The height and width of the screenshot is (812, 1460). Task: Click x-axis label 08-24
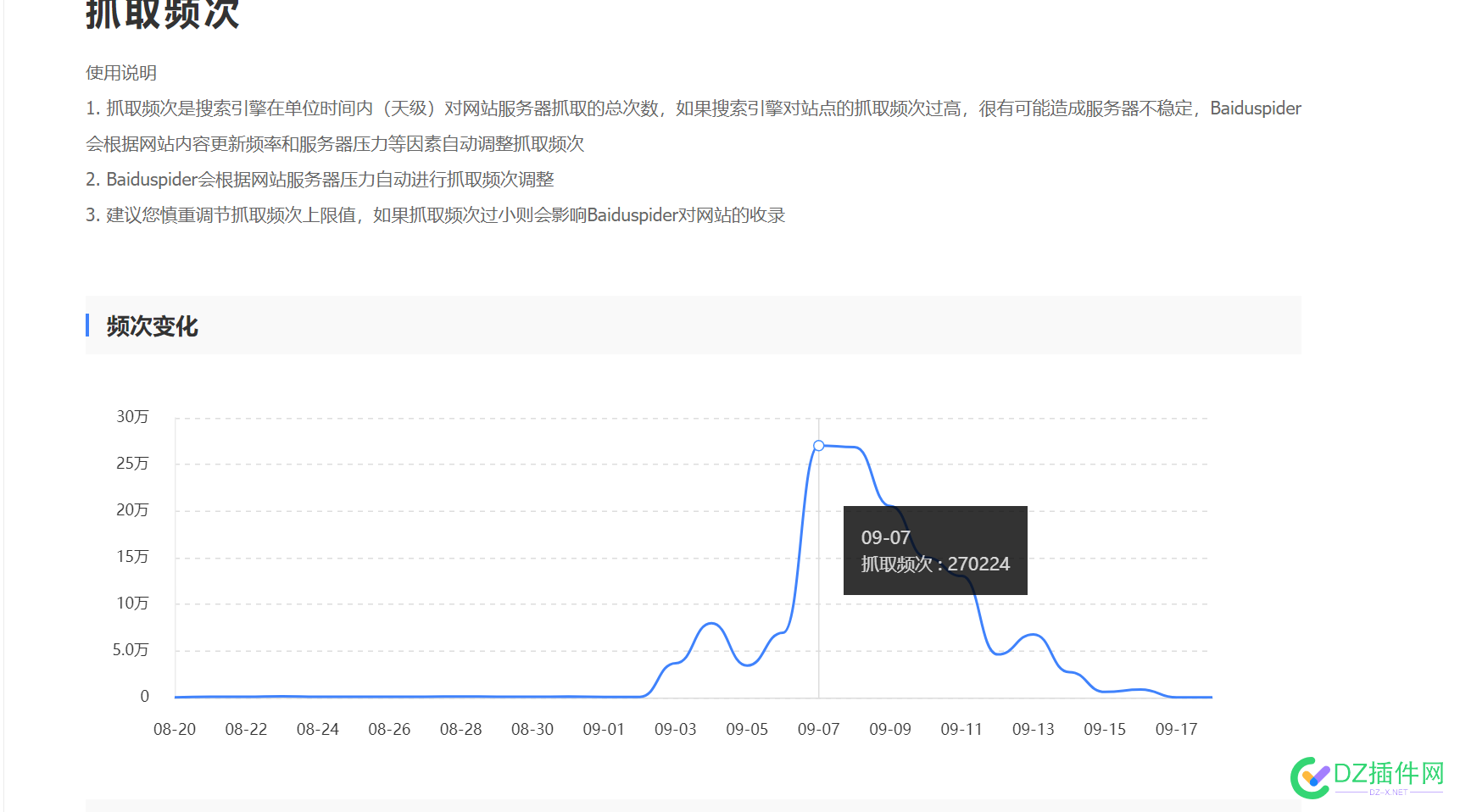(x=318, y=729)
